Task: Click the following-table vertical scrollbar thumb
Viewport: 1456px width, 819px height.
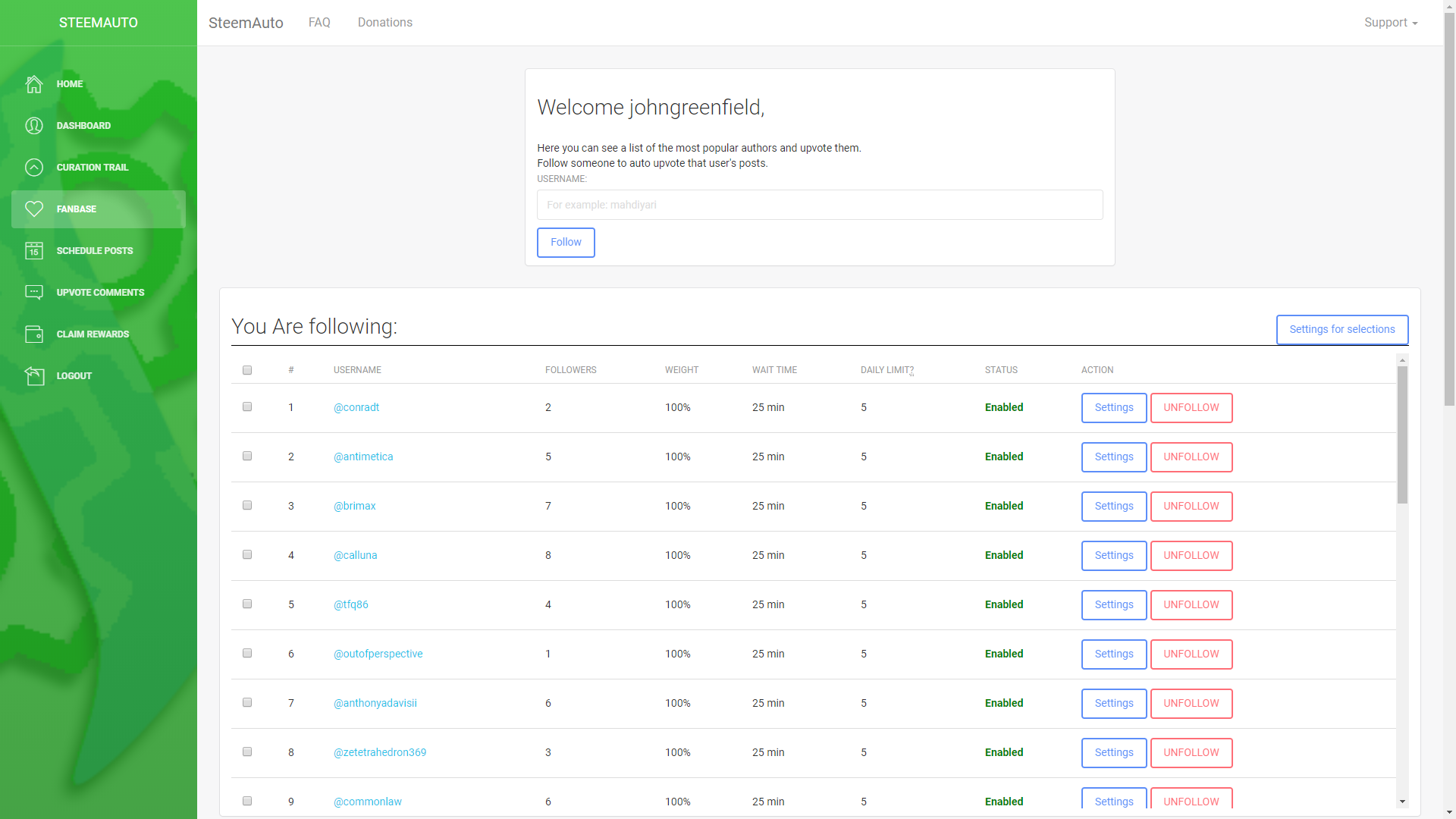Action: point(1402,435)
